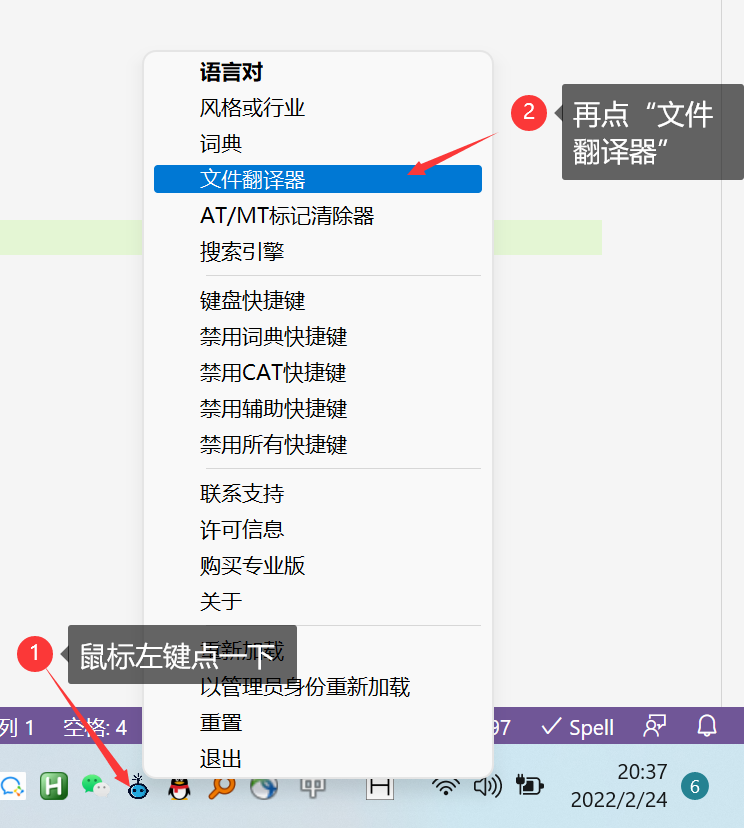
Task: Click 购买专业版 menu entry
Action: point(253,566)
